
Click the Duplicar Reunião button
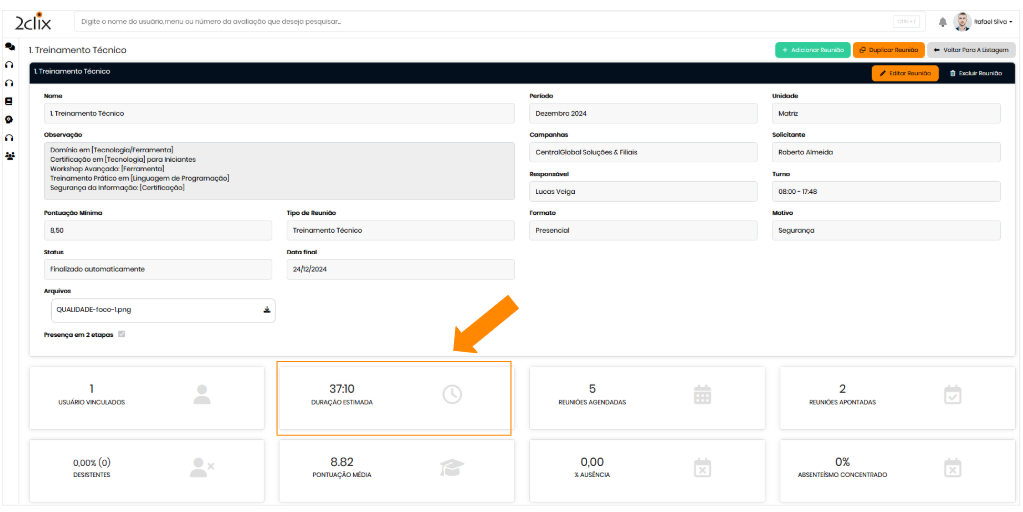click(888, 50)
